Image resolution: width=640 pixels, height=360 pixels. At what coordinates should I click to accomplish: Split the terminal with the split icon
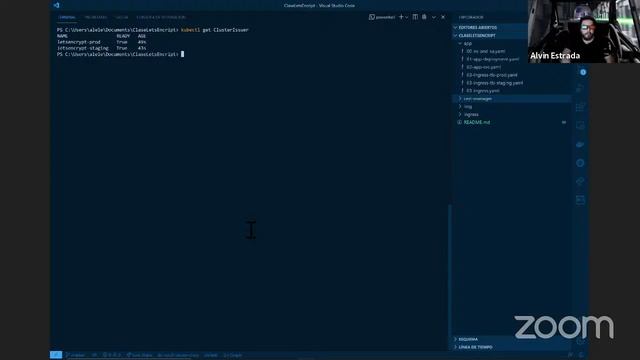click(415, 17)
